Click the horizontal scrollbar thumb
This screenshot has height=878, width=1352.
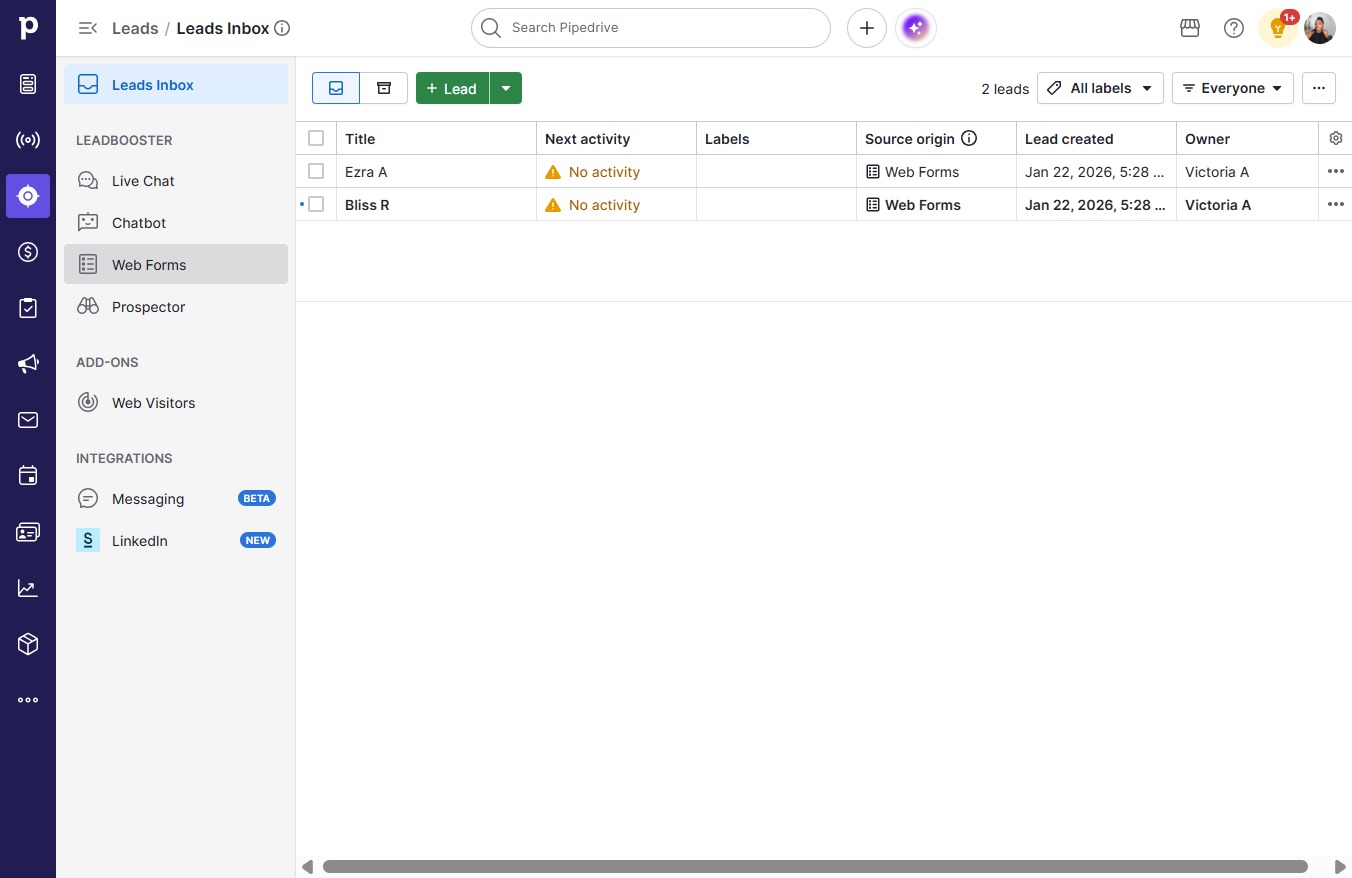click(x=815, y=866)
